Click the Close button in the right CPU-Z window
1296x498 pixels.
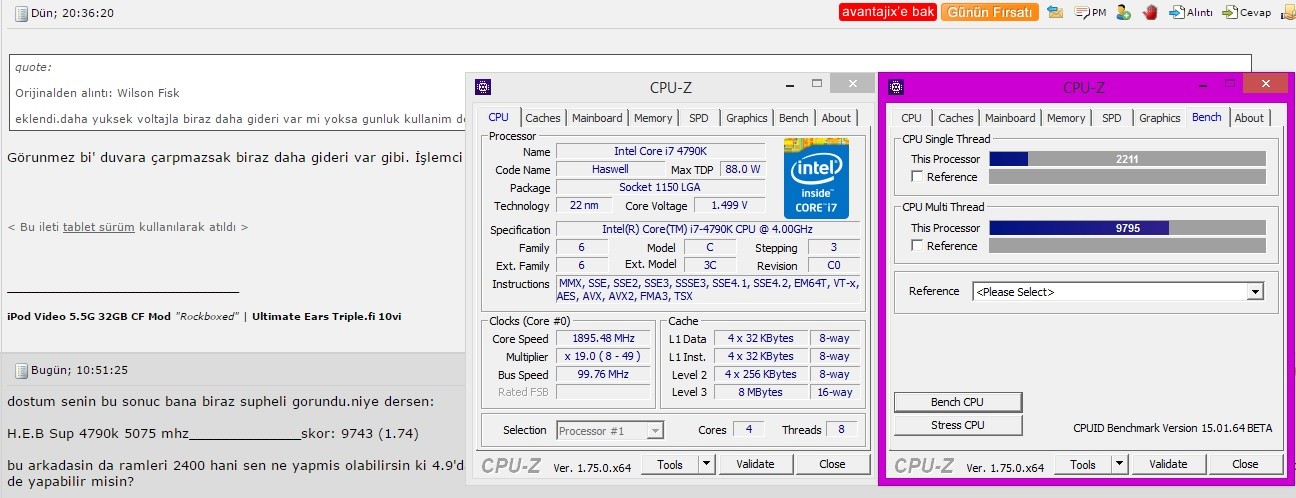point(1245,464)
